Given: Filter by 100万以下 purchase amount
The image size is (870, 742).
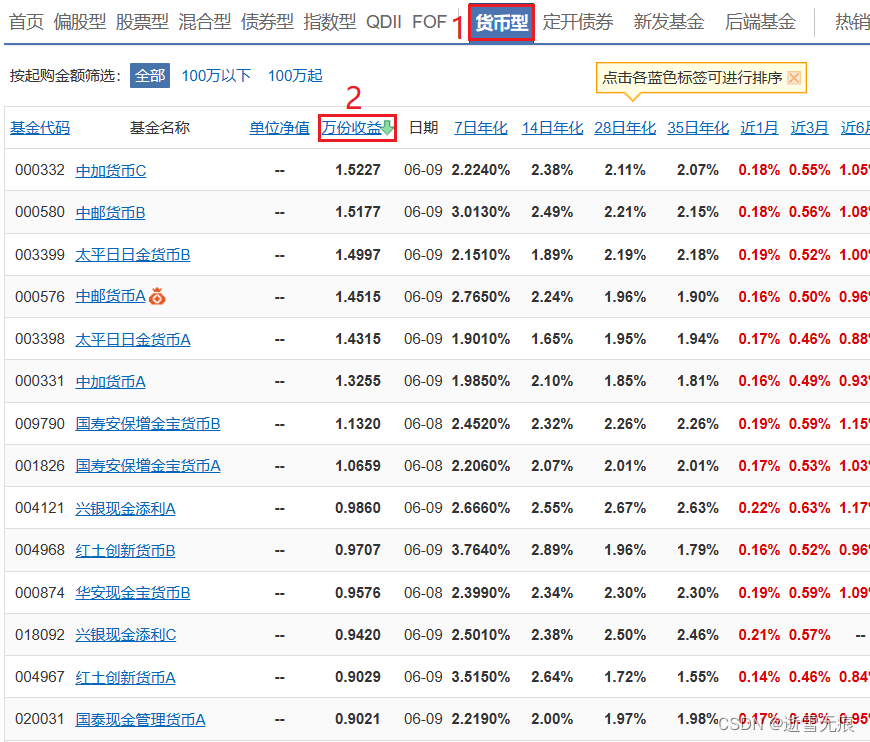Looking at the screenshot, I should pos(216,75).
